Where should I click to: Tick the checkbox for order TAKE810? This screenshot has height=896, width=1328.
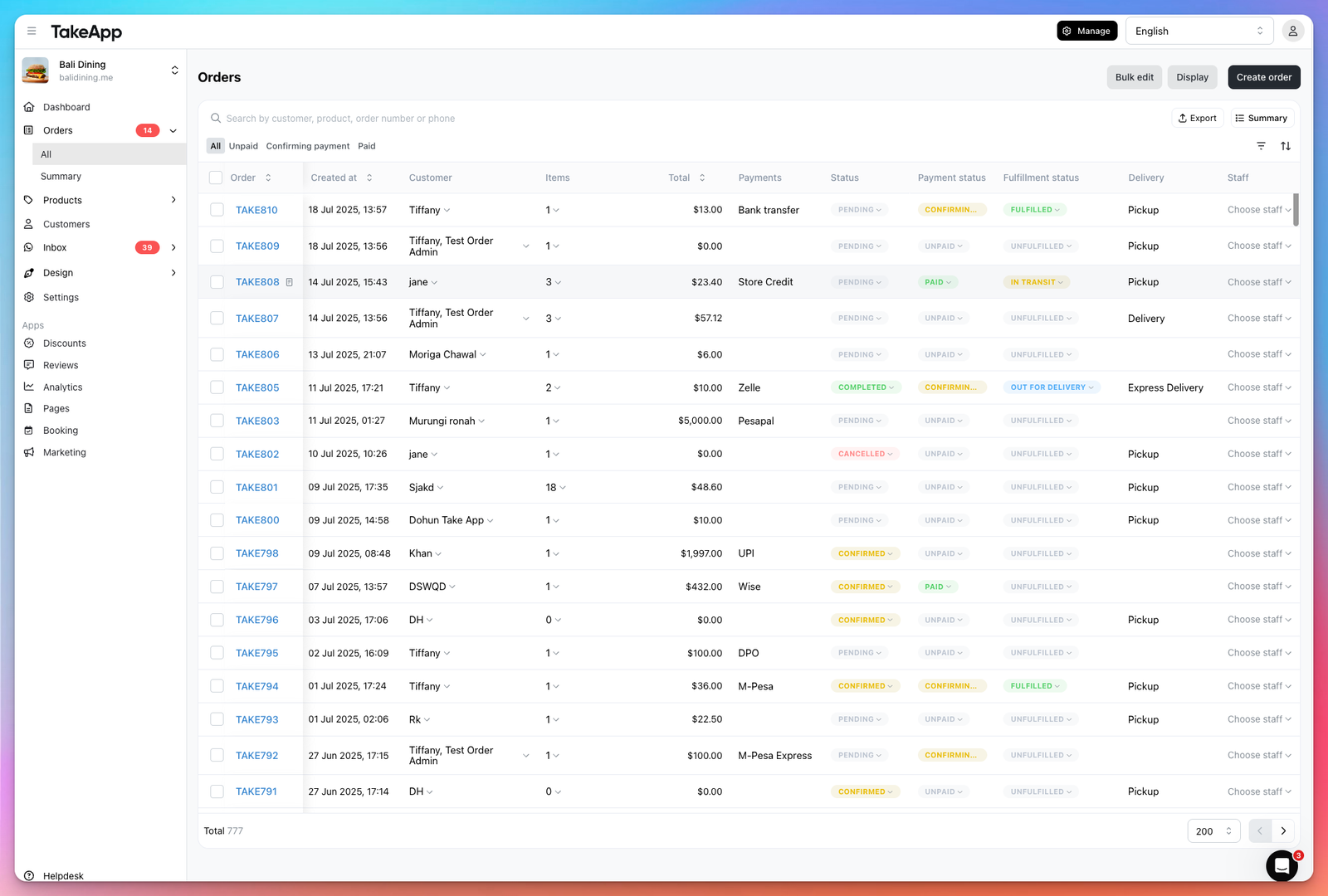(x=217, y=210)
